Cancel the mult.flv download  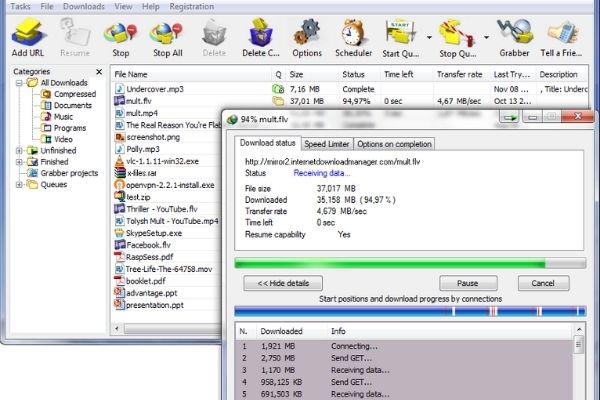(543, 283)
